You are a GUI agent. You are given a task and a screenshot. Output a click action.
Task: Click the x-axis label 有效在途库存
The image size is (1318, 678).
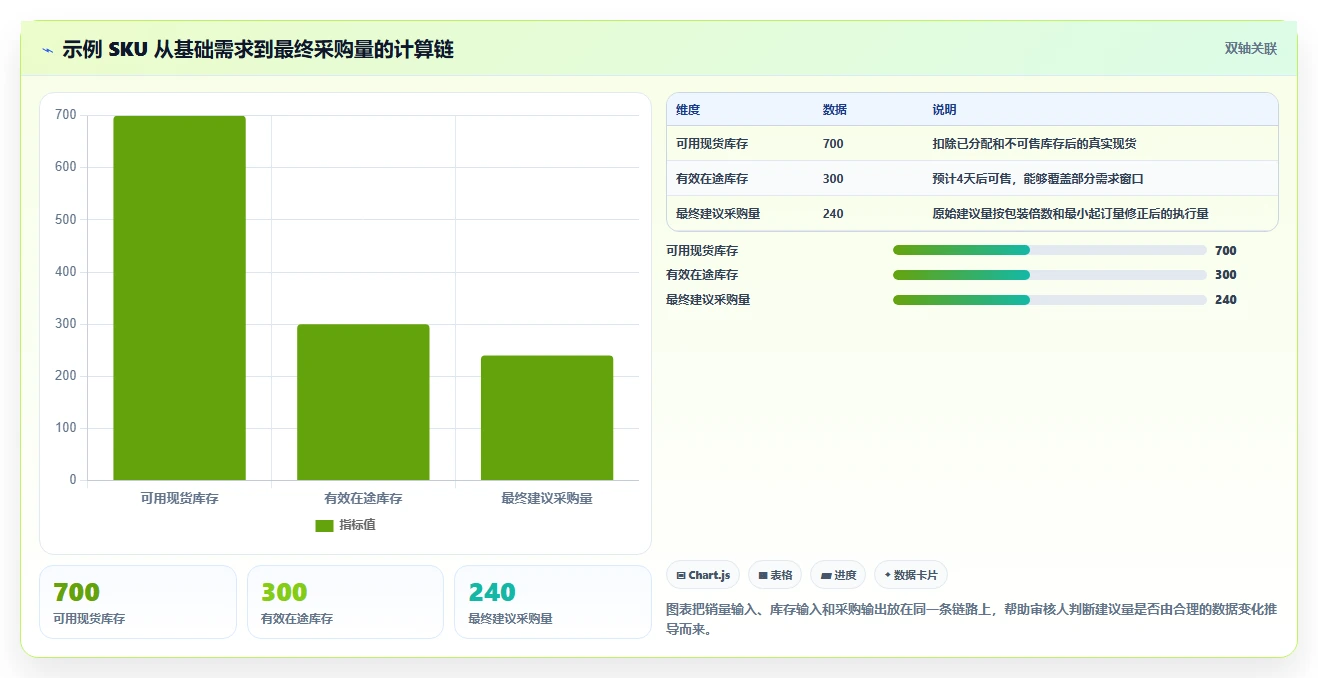point(363,498)
